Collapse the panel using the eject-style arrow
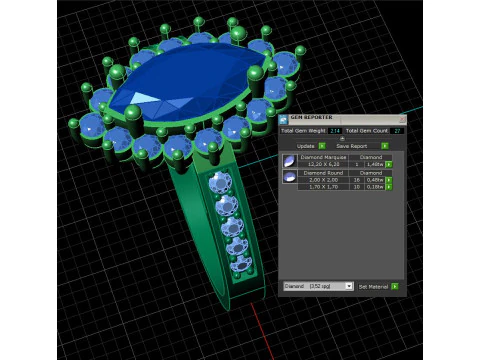Viewport: 480px width, 360px height. tap(342, 138)
